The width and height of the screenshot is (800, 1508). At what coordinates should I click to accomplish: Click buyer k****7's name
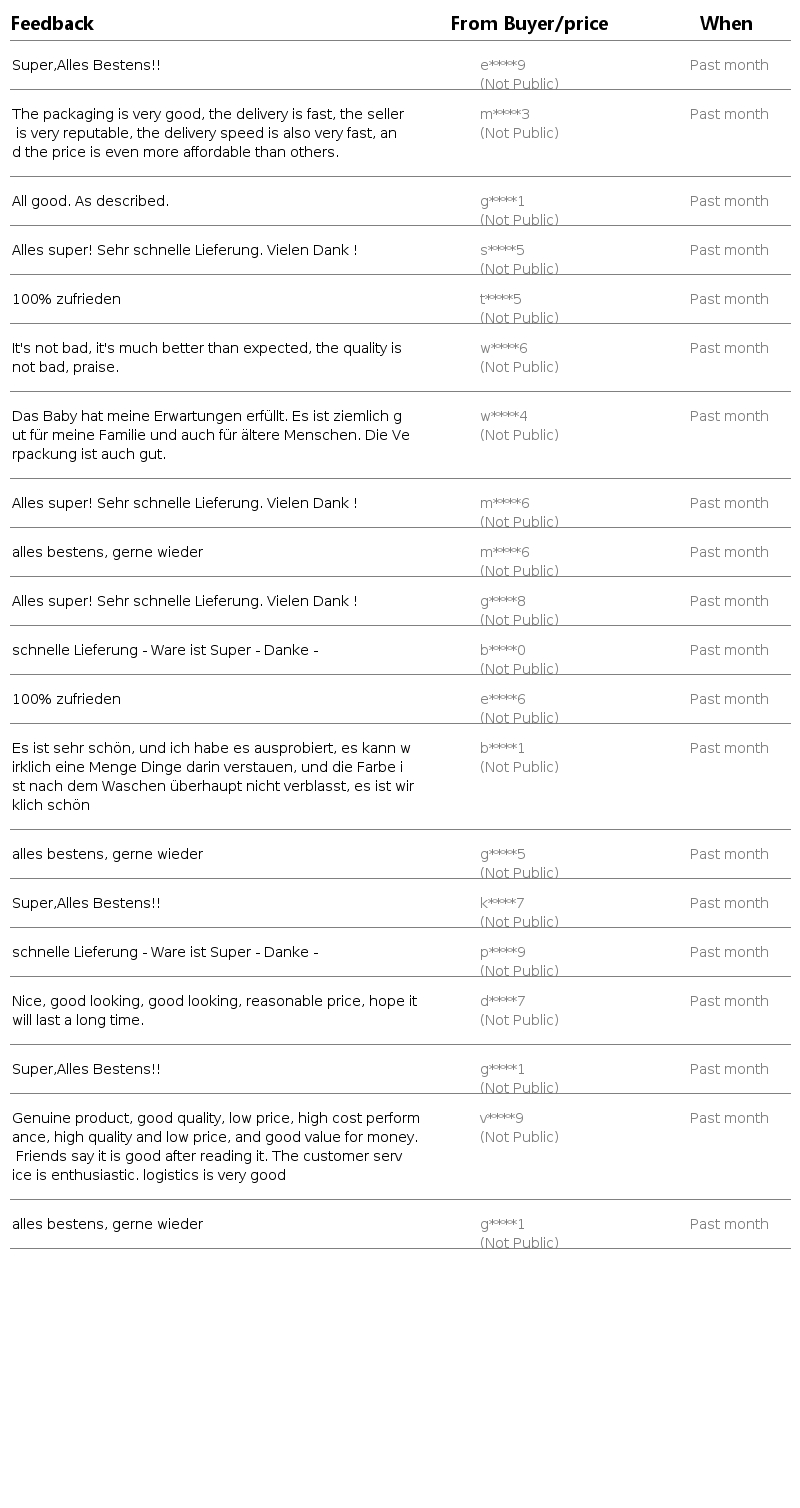coord(502,904)
